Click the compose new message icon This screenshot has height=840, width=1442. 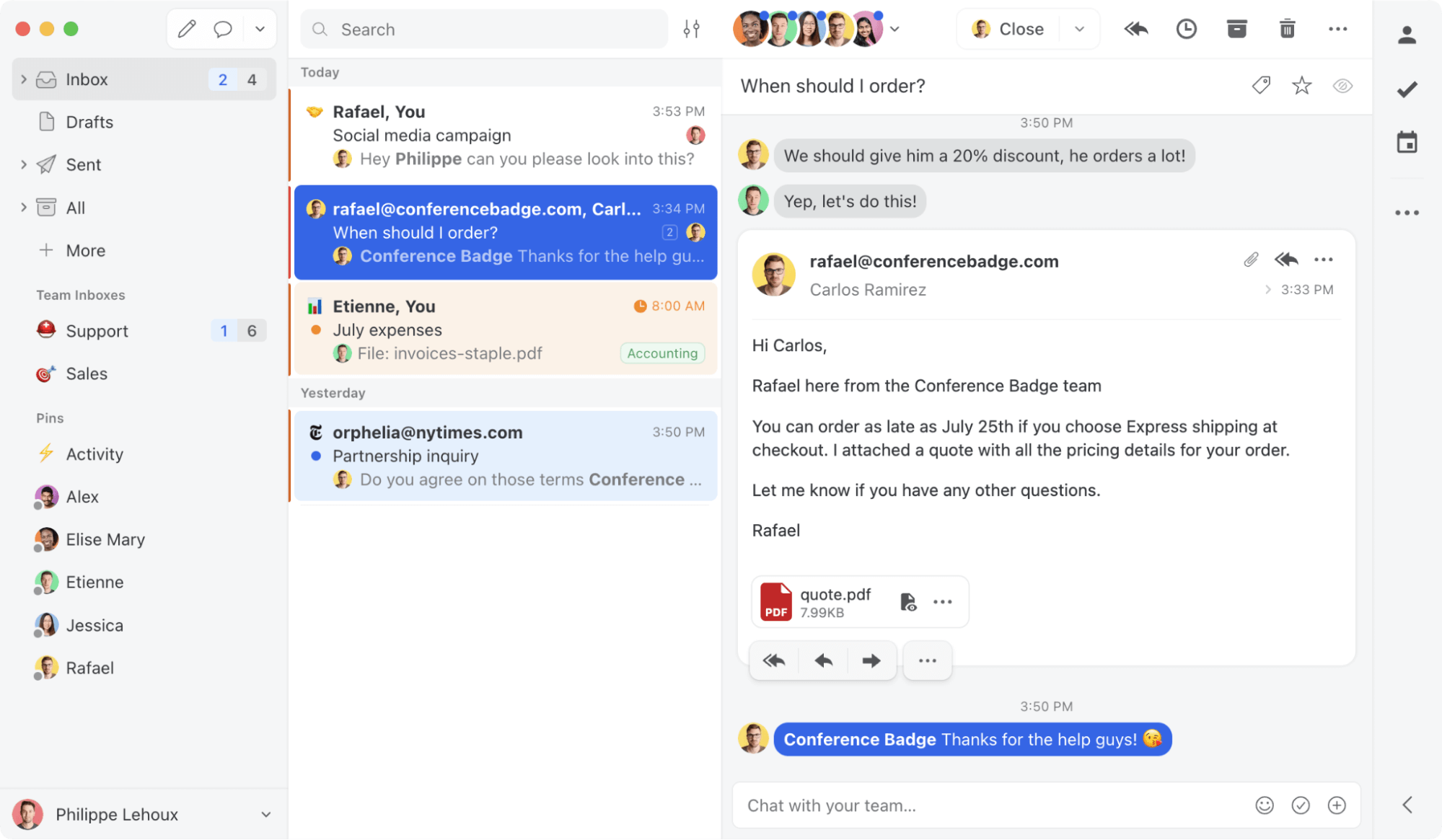[186, 29]
